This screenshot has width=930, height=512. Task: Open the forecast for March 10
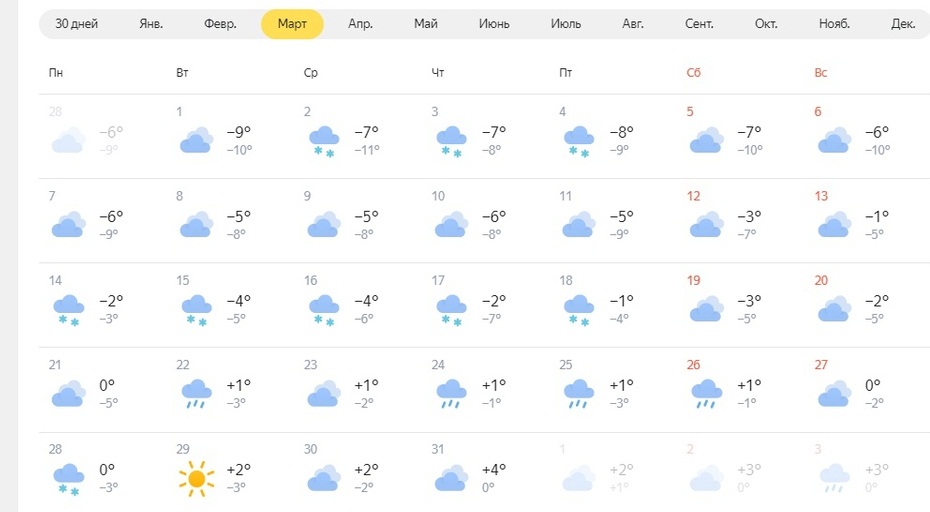pyautogui.click(x=485, y=220)
